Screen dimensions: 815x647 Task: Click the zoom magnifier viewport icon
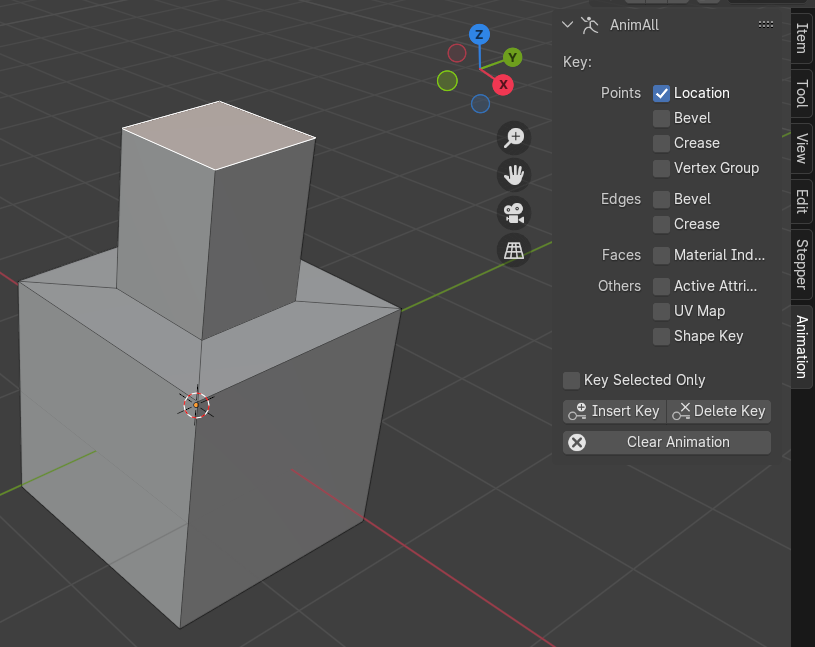pos(514,138)
